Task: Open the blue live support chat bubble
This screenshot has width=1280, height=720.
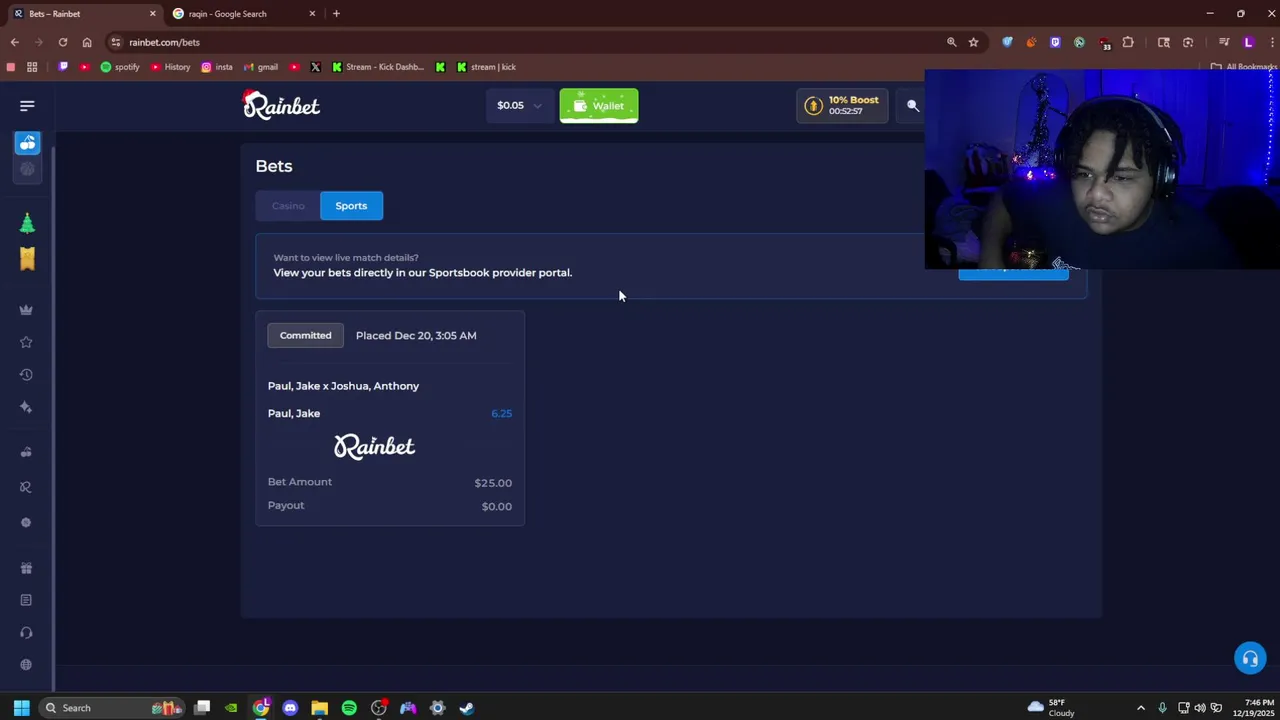Action: [x=1250, y=658]
